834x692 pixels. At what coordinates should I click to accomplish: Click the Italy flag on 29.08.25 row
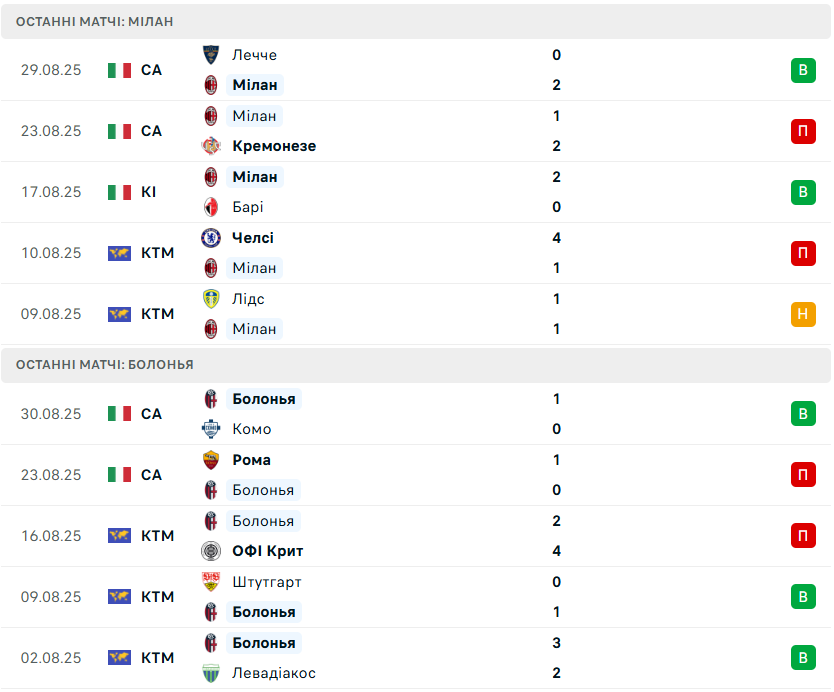[120, 70]
